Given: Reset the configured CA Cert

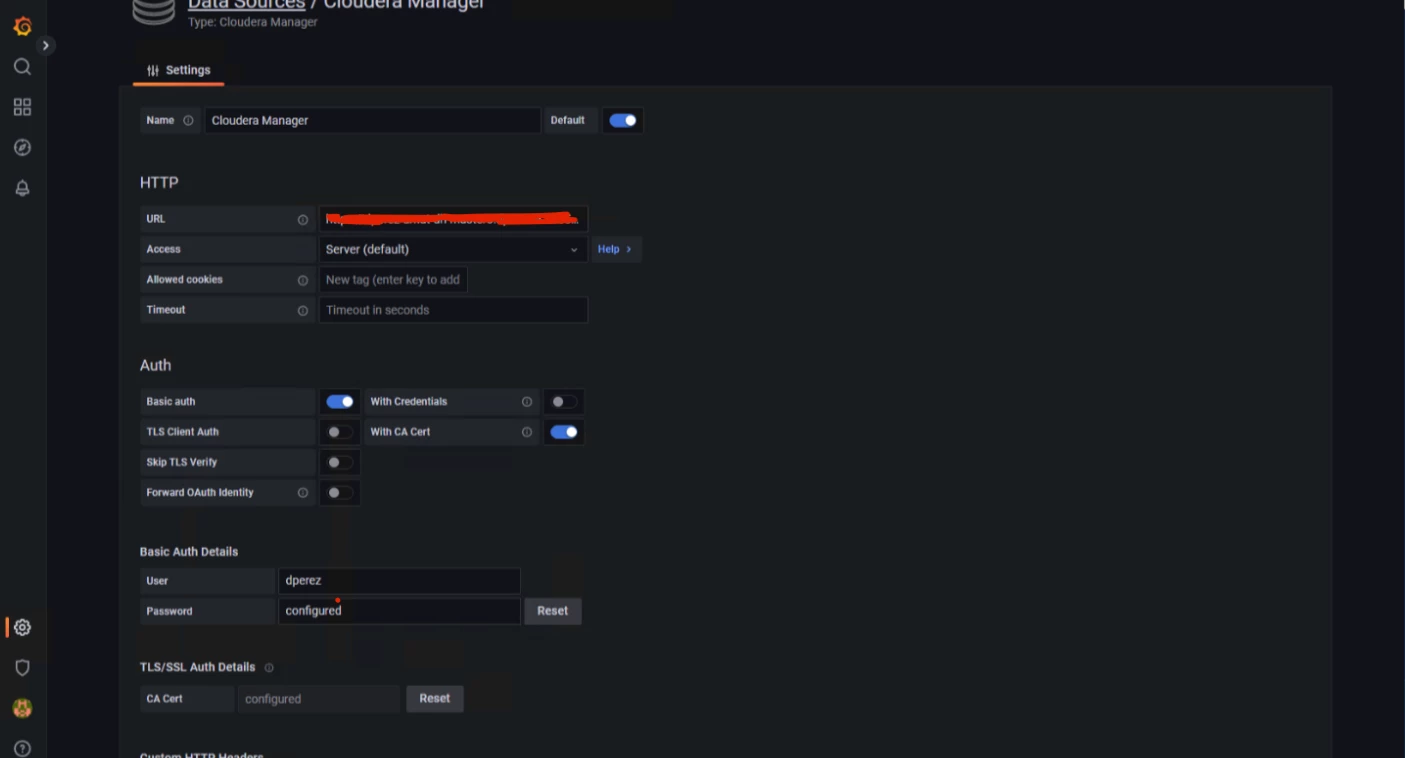Looking at the screenshot, I should coord(435,699).
